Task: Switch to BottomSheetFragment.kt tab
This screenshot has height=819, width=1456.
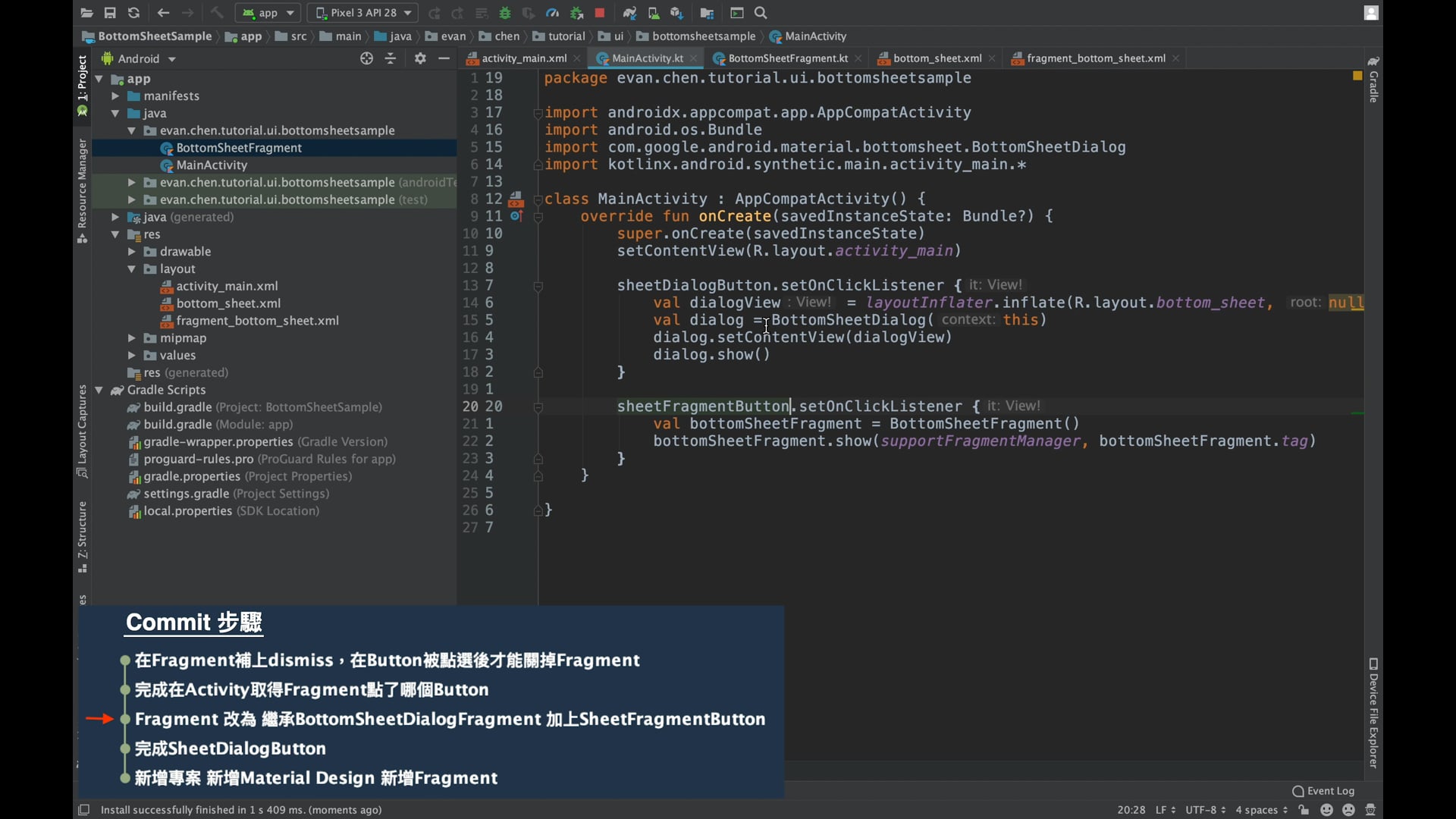Action: click(787, 58)
